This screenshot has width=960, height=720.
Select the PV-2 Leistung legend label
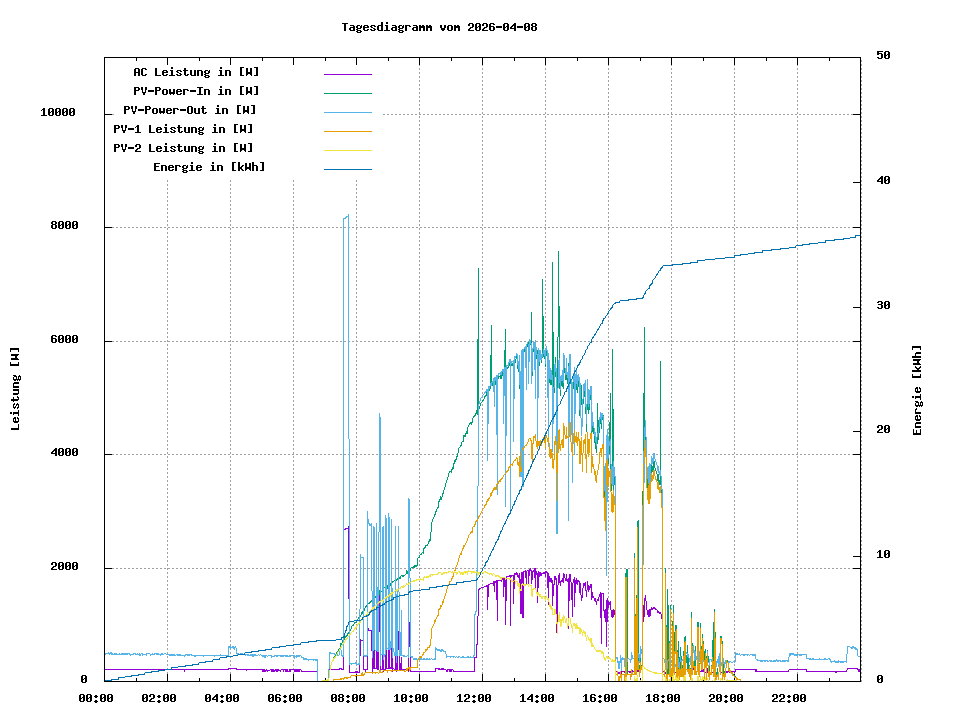tap(183, 148)
